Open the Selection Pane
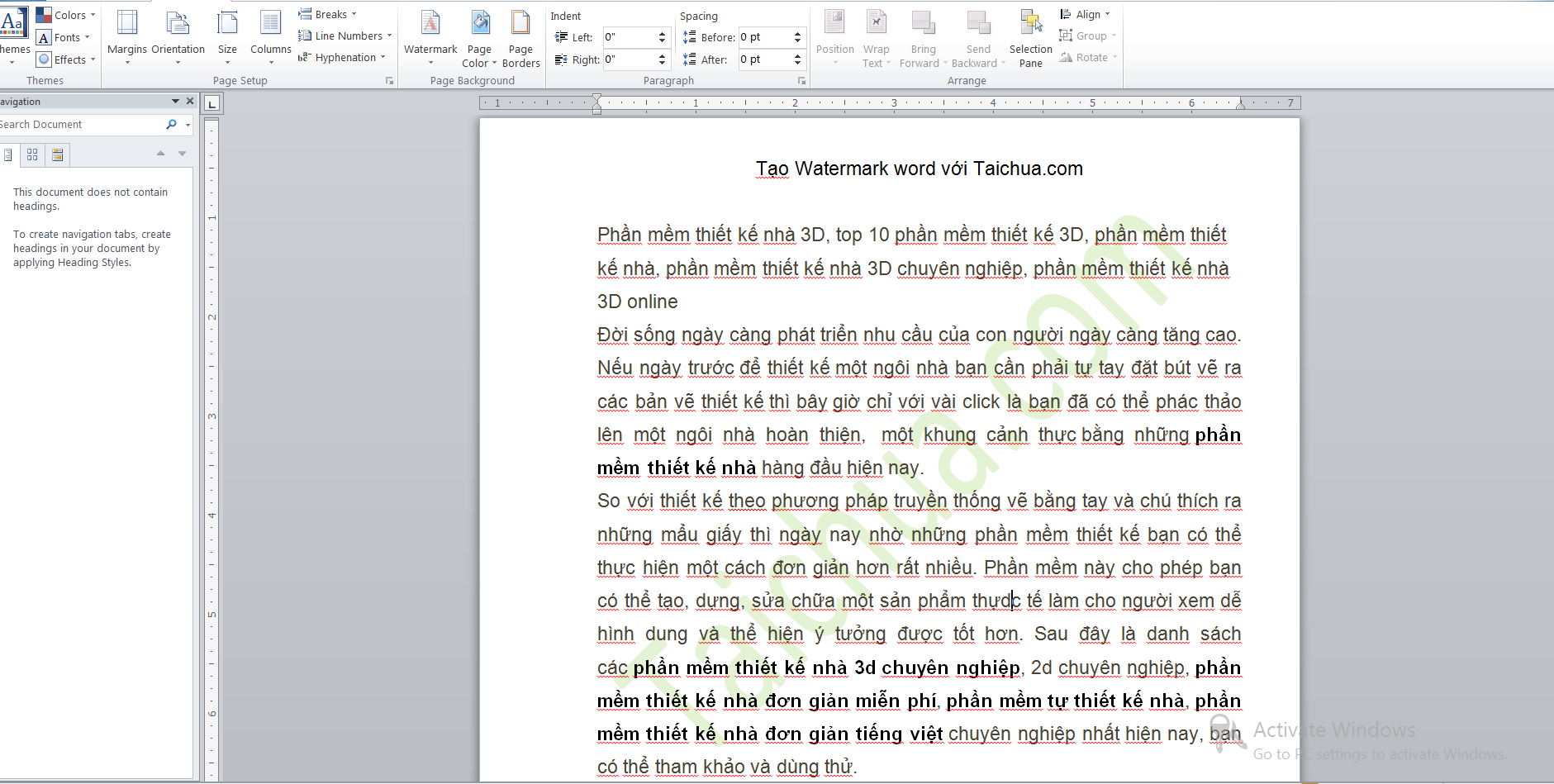The image size is (1554, 784). tap(1031, 37)
